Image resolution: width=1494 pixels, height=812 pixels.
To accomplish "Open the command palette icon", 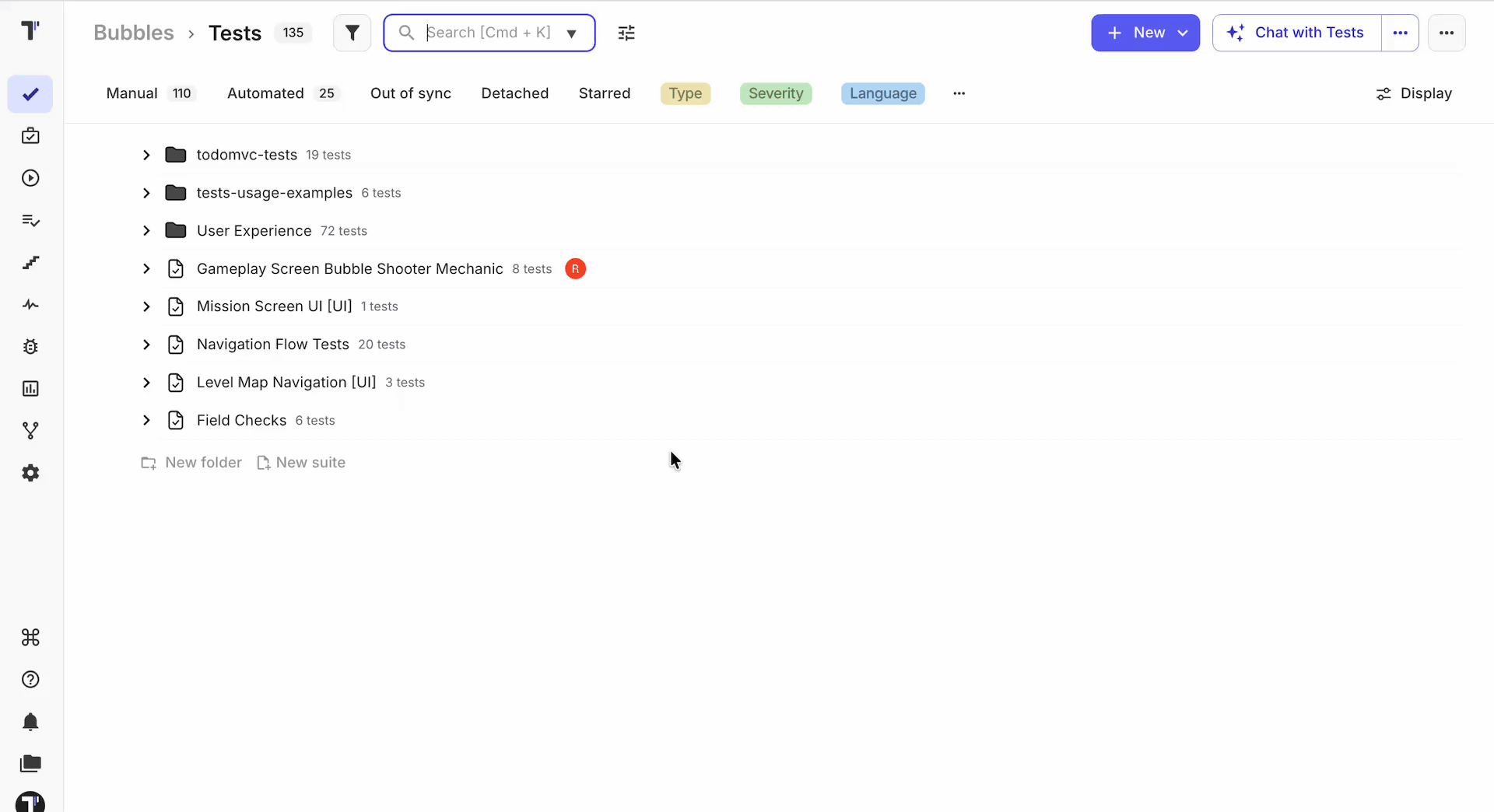I will [x=30, y=638].
